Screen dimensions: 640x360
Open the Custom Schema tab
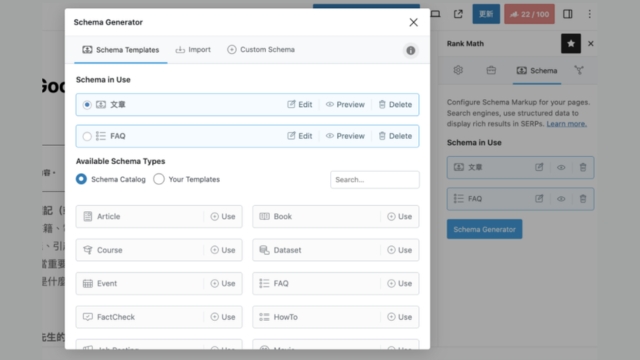click(x=261, y=50)
